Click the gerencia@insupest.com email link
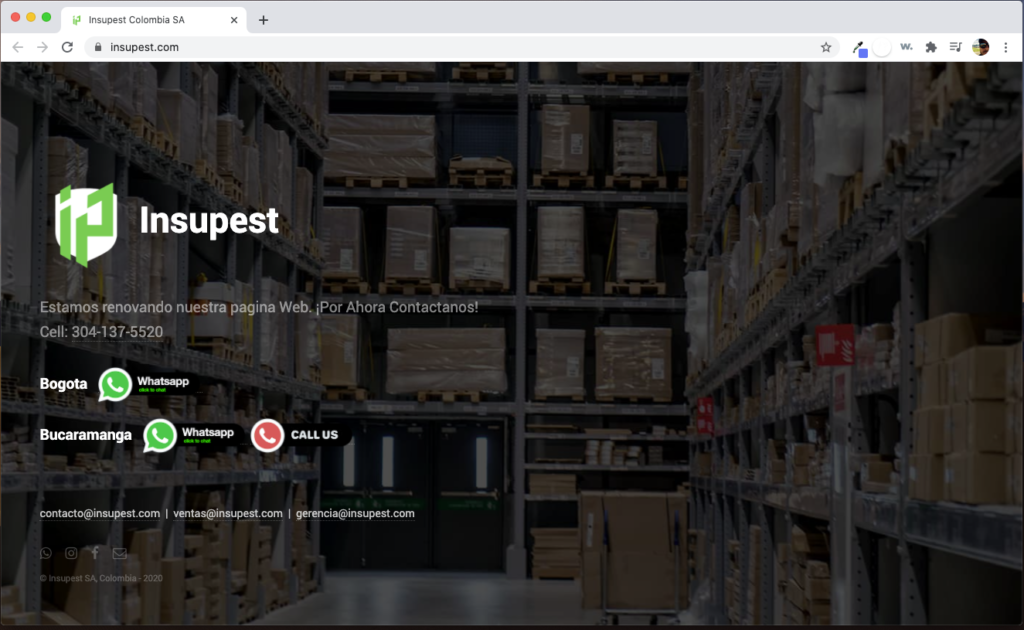1024x630 pixels. 355,513
